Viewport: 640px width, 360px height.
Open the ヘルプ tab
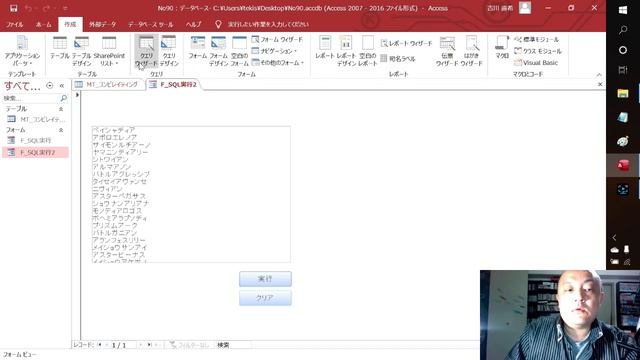coord(193,24)
